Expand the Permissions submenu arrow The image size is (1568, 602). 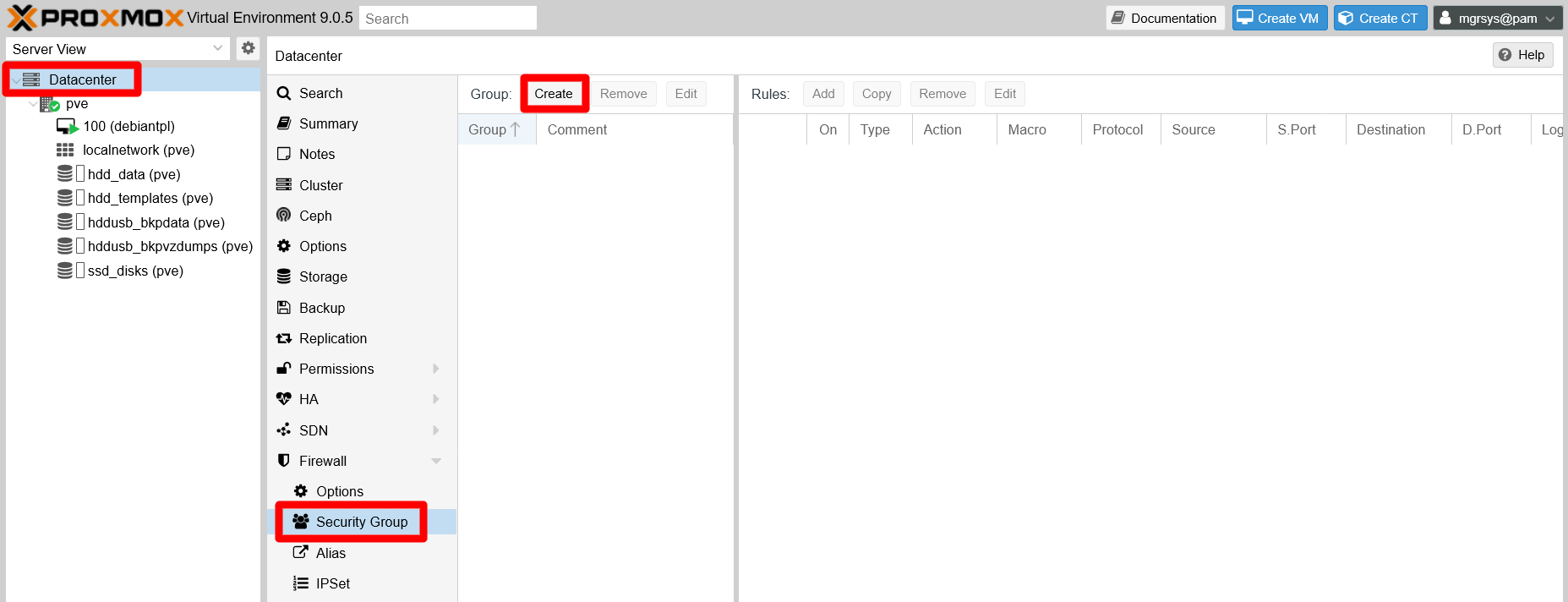(x=436, y=369)
